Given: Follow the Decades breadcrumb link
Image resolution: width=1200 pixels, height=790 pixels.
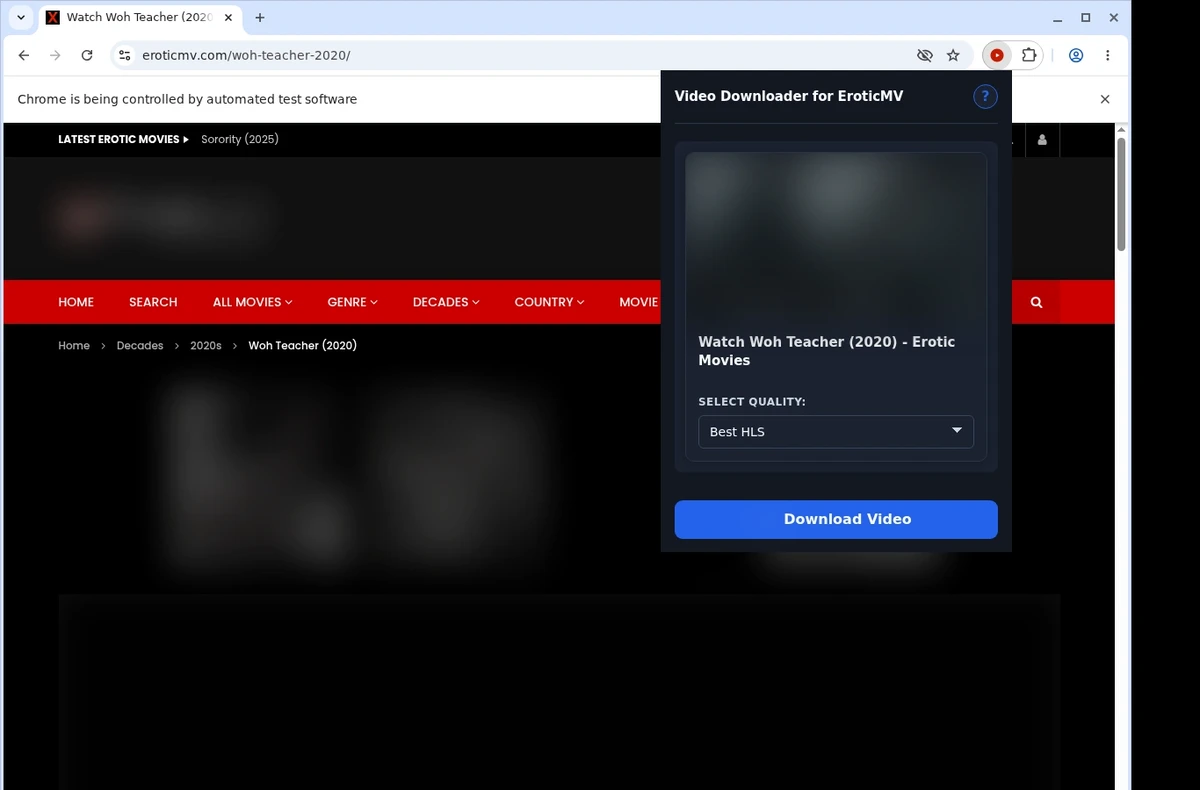Looking at the screenshot, I should click(140, 346).
